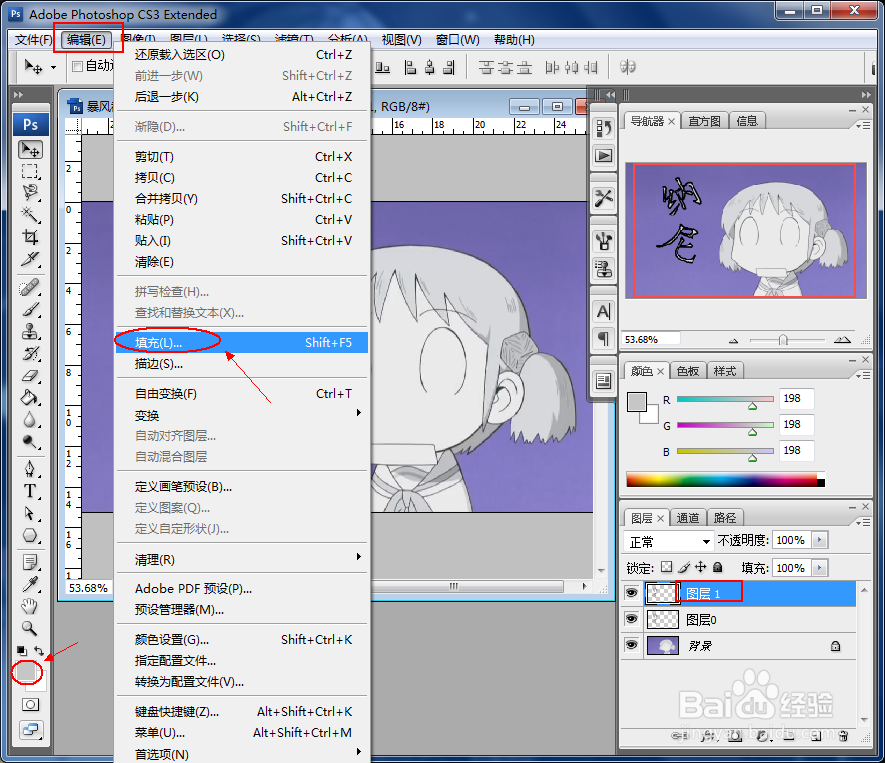Hide the 背景 layer

click(x=631, y=645)
